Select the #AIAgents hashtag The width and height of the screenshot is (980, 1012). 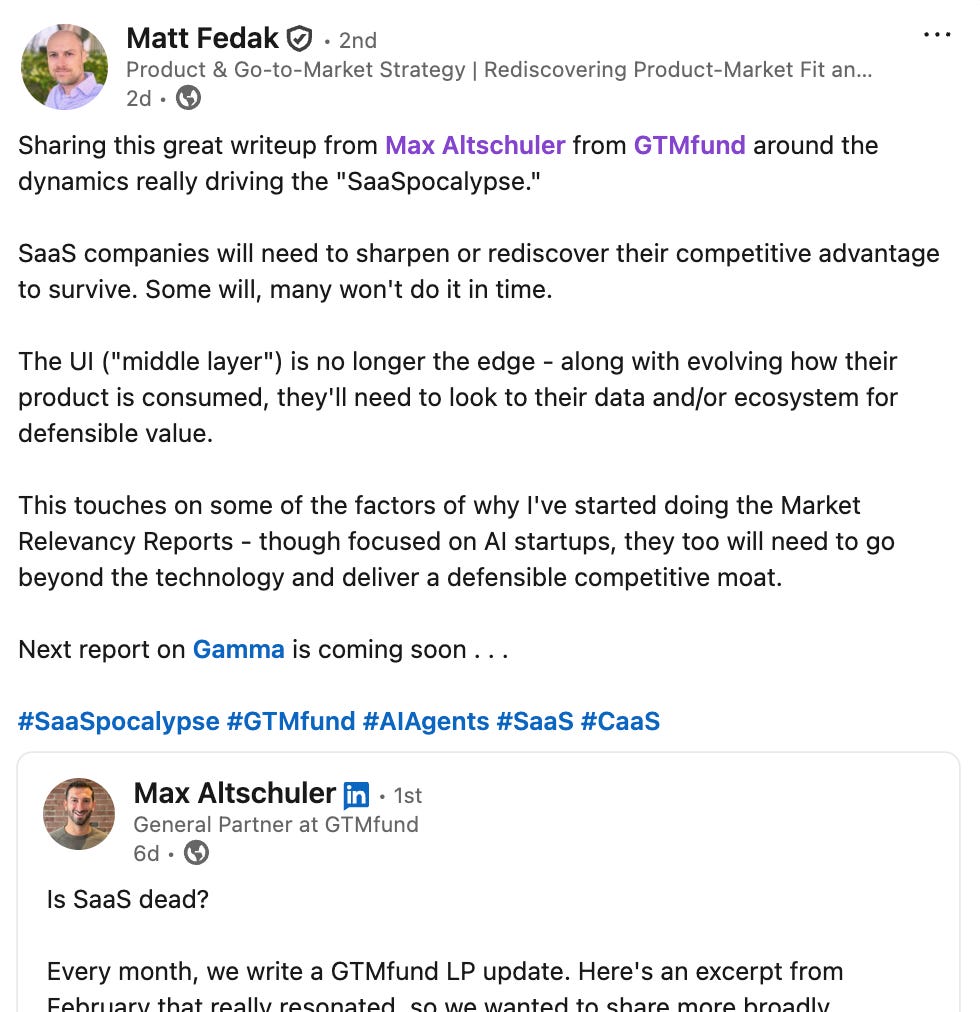(426, 721)
